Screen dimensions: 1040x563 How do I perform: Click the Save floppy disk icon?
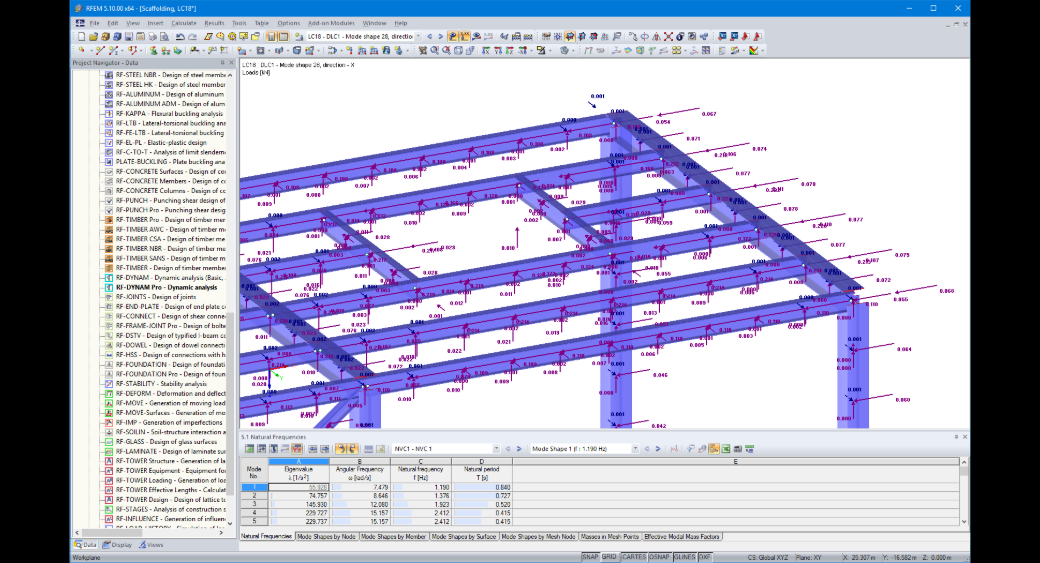click(129, 36)
